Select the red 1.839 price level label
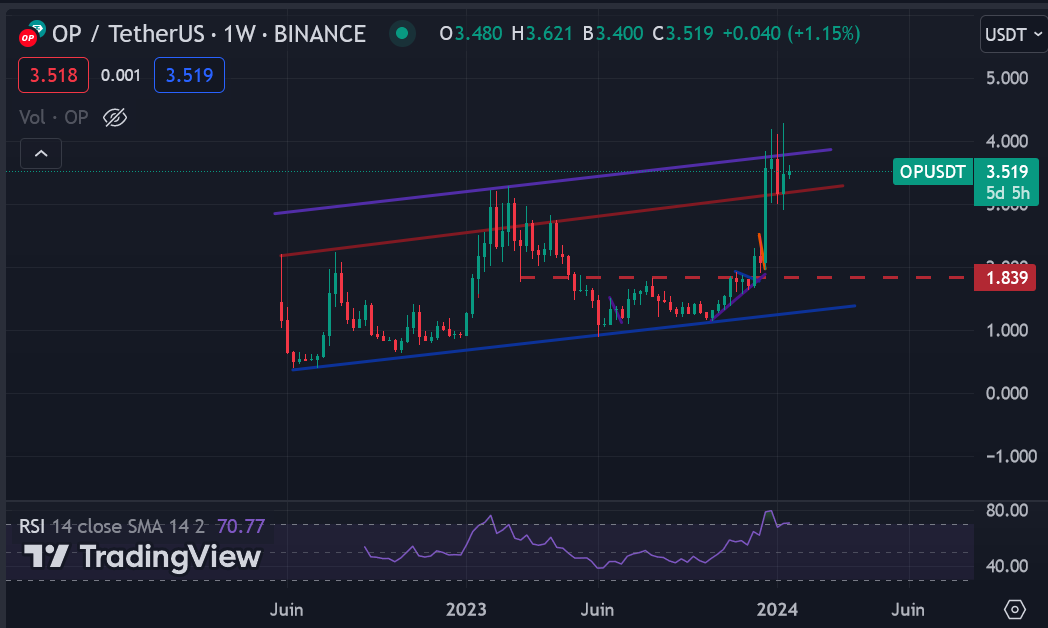The height and width of the screenshot is (628, 1048). pyautogui.click(x=1005, y=277)
